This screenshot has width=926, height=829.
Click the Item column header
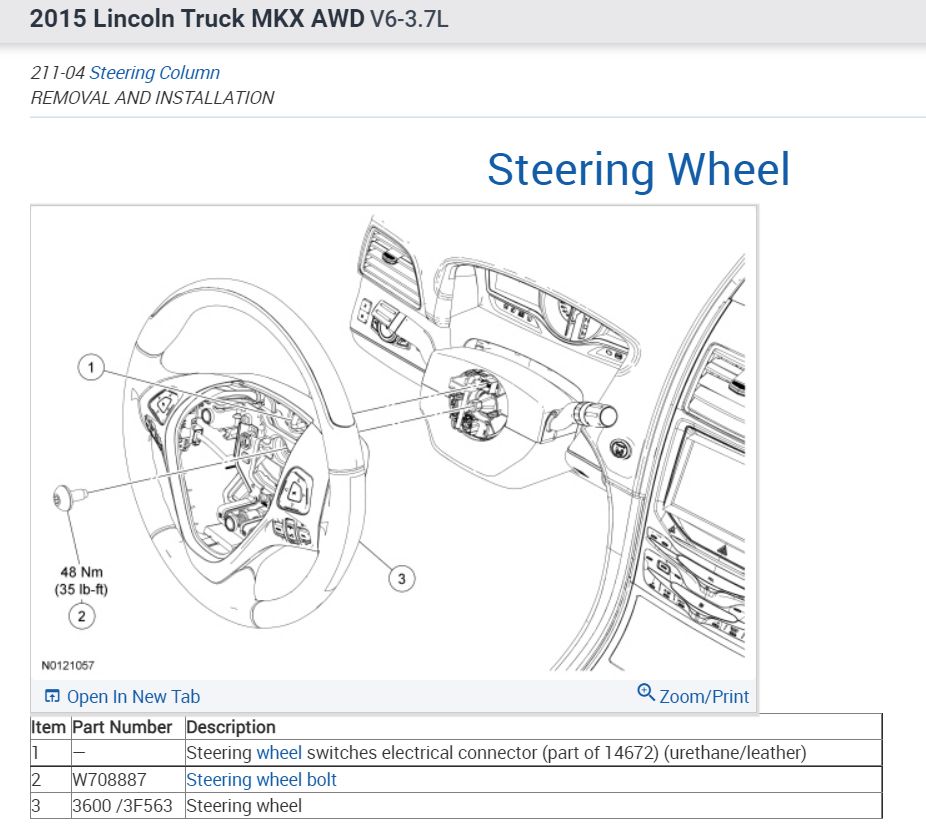pyautogui.click(x=48, y=727)
